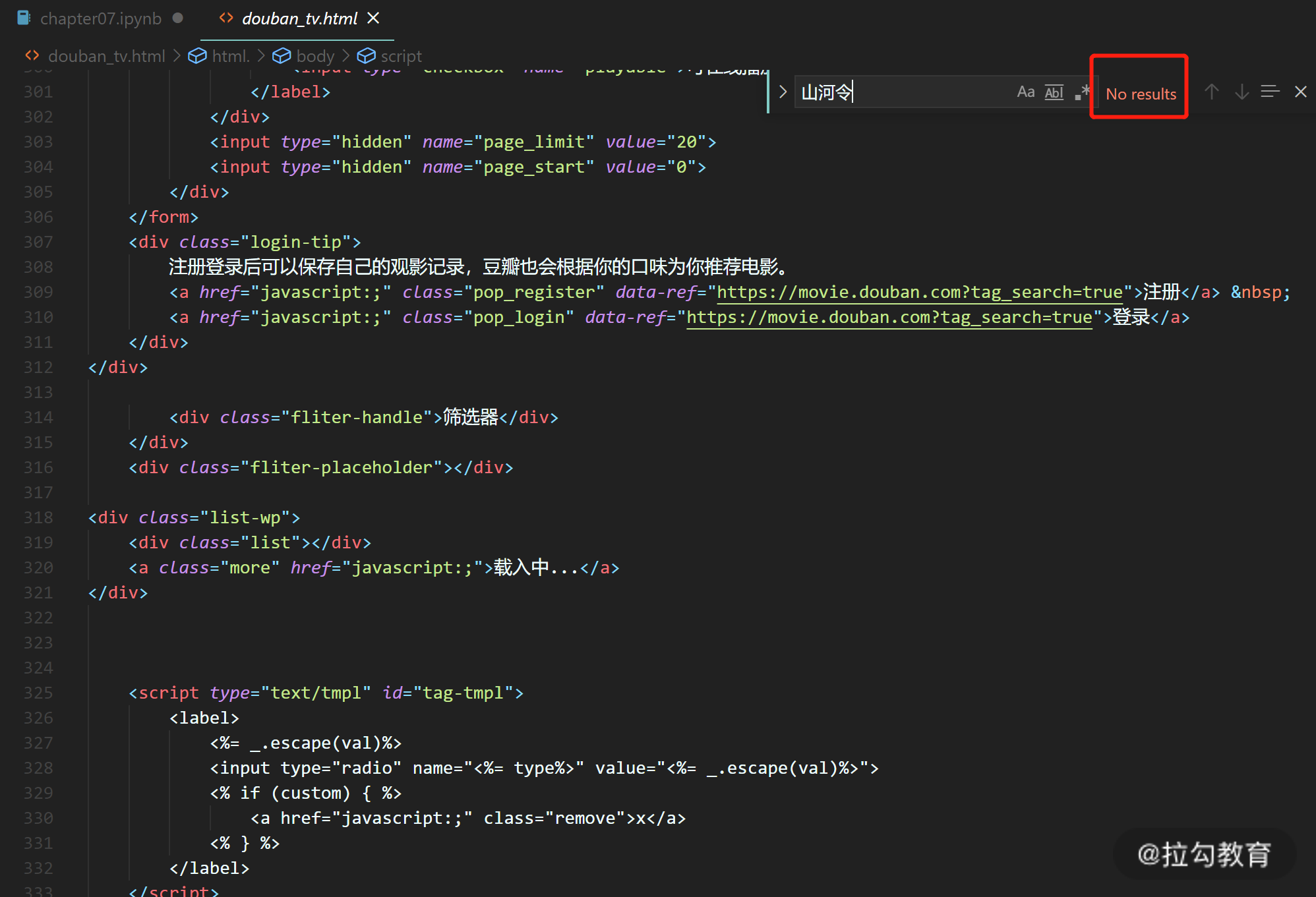Click the No results message
The width and height of the screenshot is (1316, 897).
point(1141,94)
